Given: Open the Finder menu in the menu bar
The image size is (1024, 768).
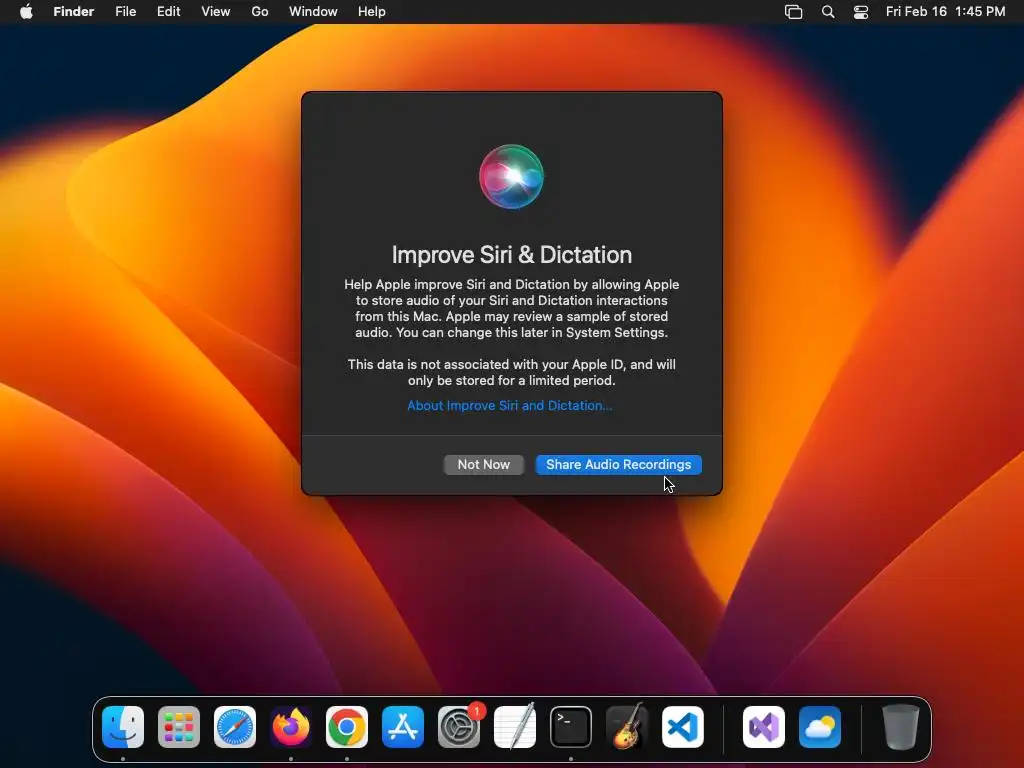Looking at the screenshot, I should click(73, 12).
